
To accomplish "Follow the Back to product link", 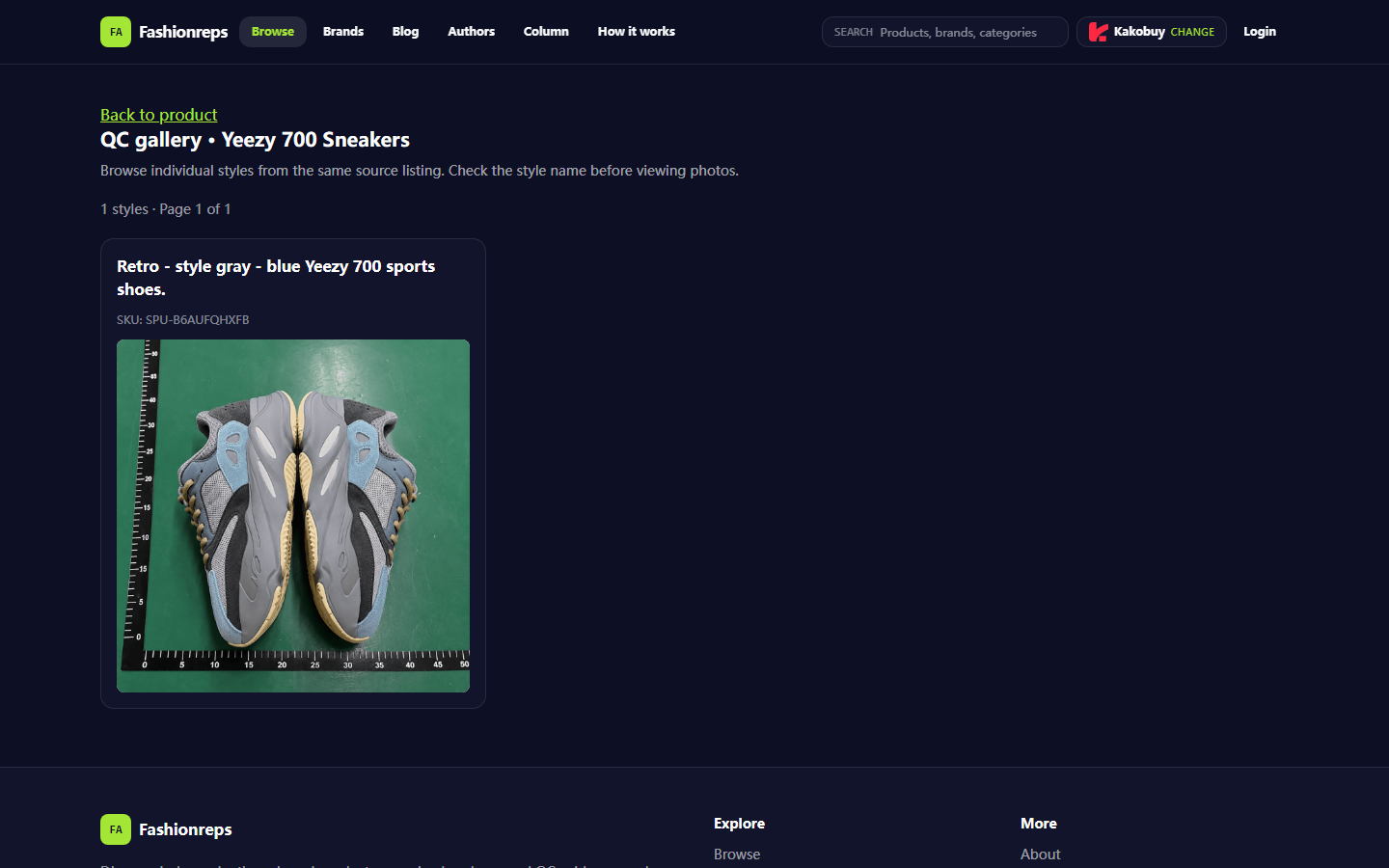I will 159,115.
